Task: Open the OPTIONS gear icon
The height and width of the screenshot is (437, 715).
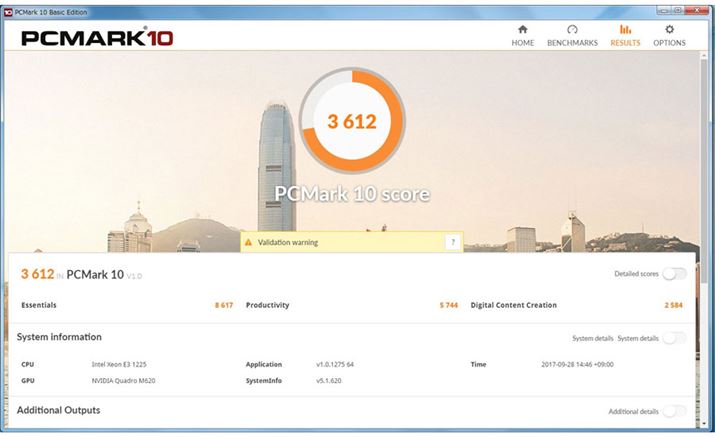Action: [x=669, y=30]
